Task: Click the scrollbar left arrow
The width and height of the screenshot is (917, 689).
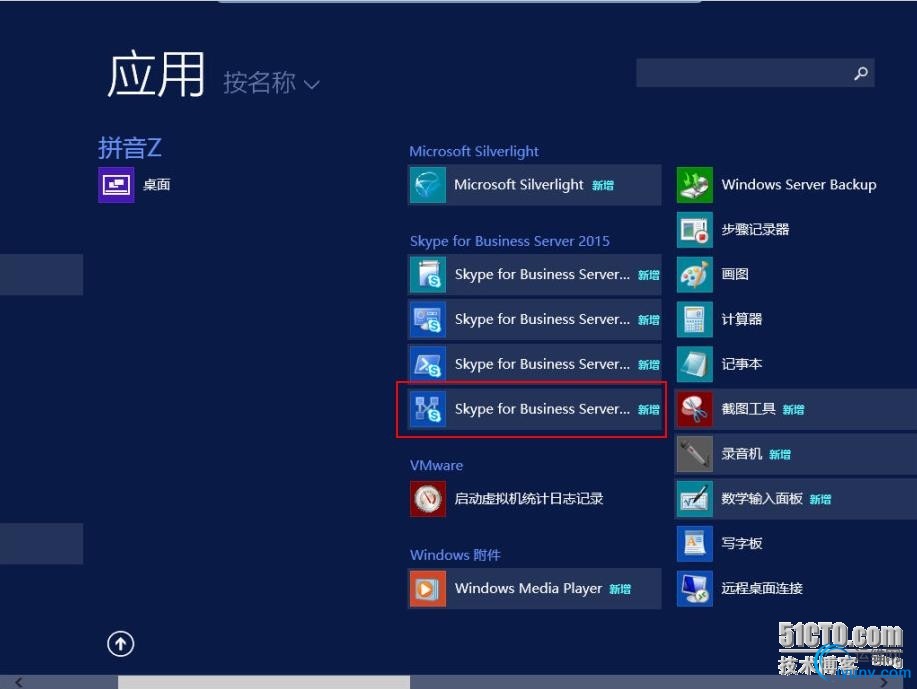Action: click(x=19, y=682)
